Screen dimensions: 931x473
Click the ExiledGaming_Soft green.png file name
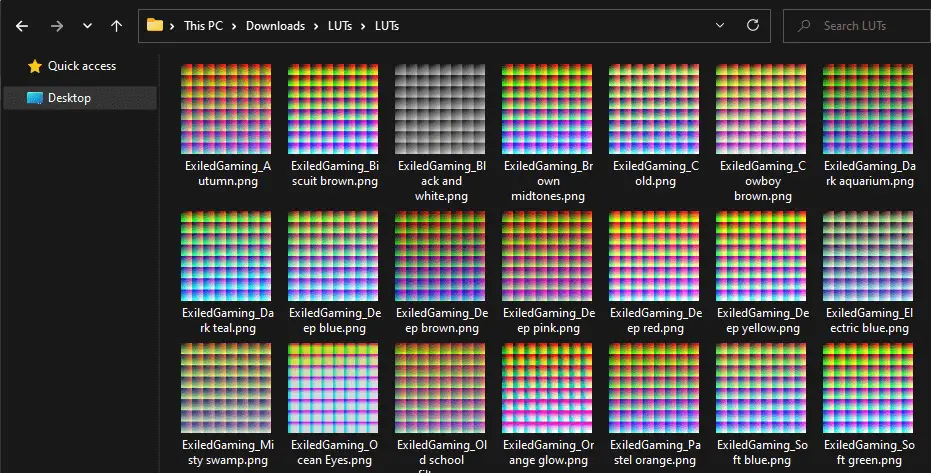869,452
